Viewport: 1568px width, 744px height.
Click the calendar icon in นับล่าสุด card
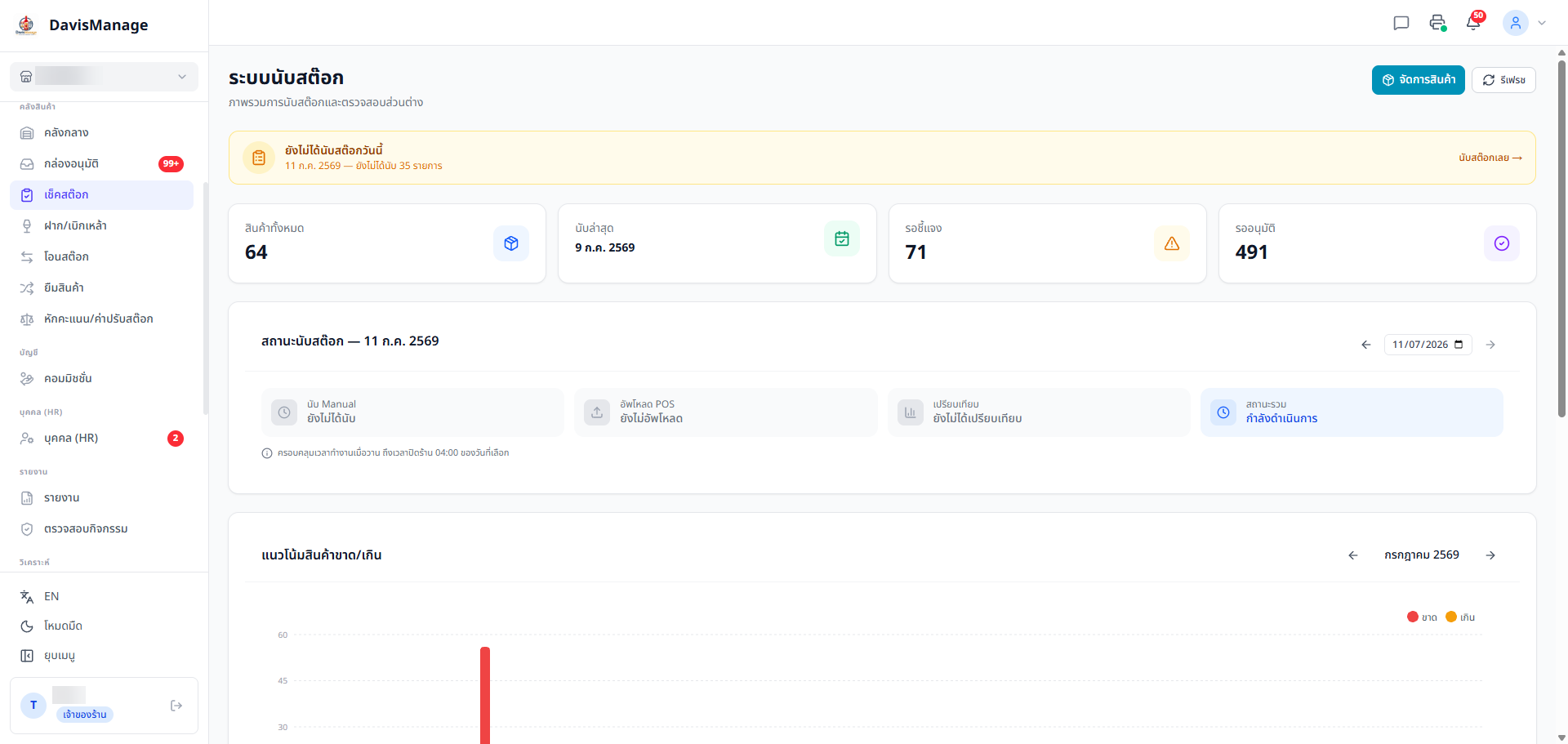[842, 238]
